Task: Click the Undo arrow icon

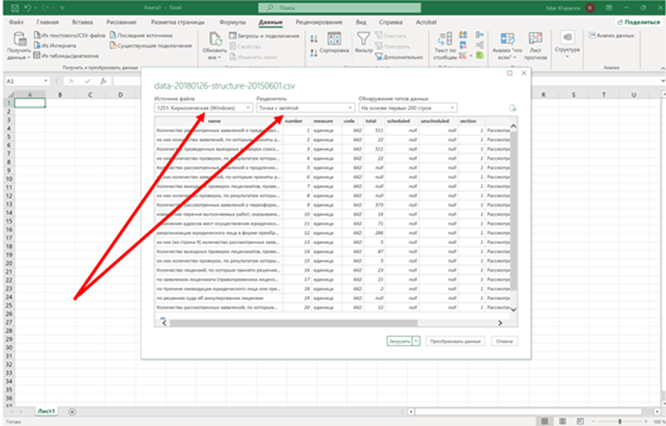Action: pyautogui.click(x=28, y=8)
